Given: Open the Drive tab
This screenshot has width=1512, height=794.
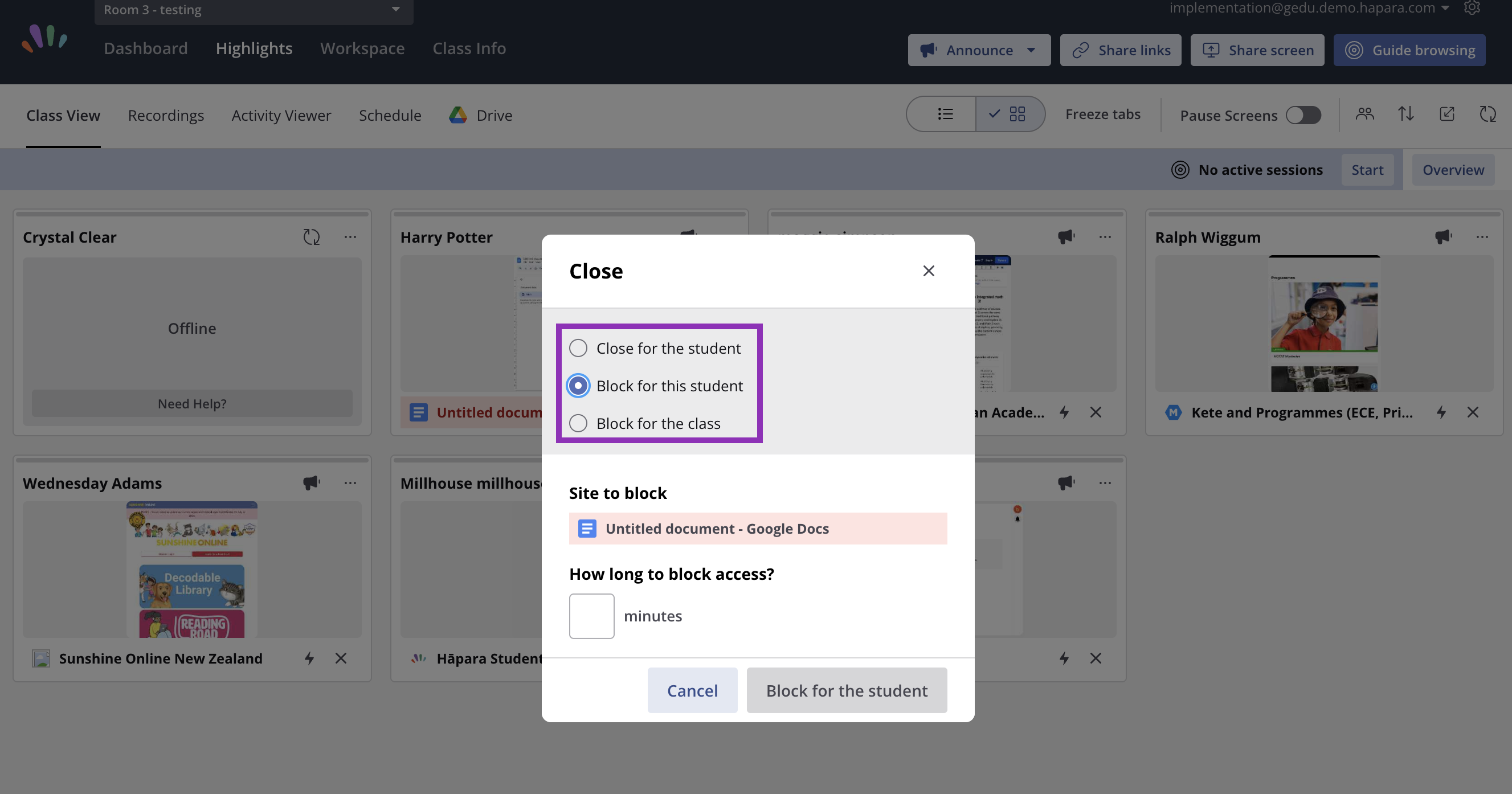Looking at the screenshot, I should tap(481, 115).
